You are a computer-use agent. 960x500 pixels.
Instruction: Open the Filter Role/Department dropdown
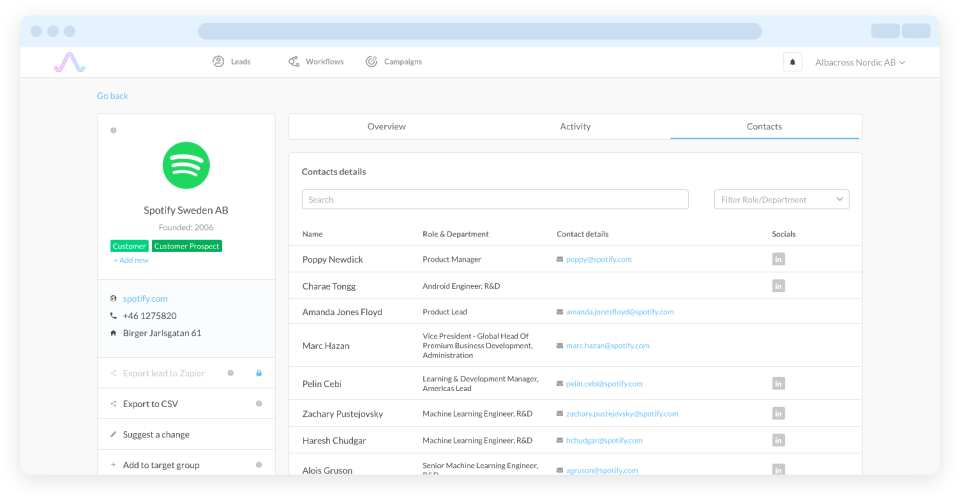(781, 200)
